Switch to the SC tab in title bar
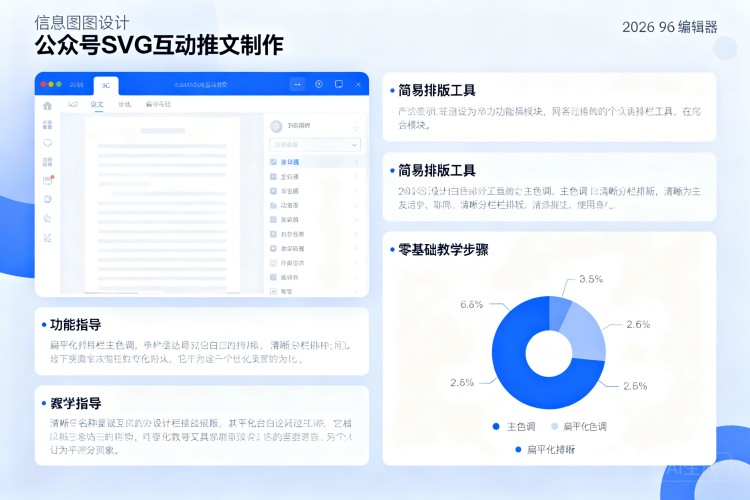Image resolution: width=750 pixels, height=500 pixels. pyautogui.click(x=106, y=86)
